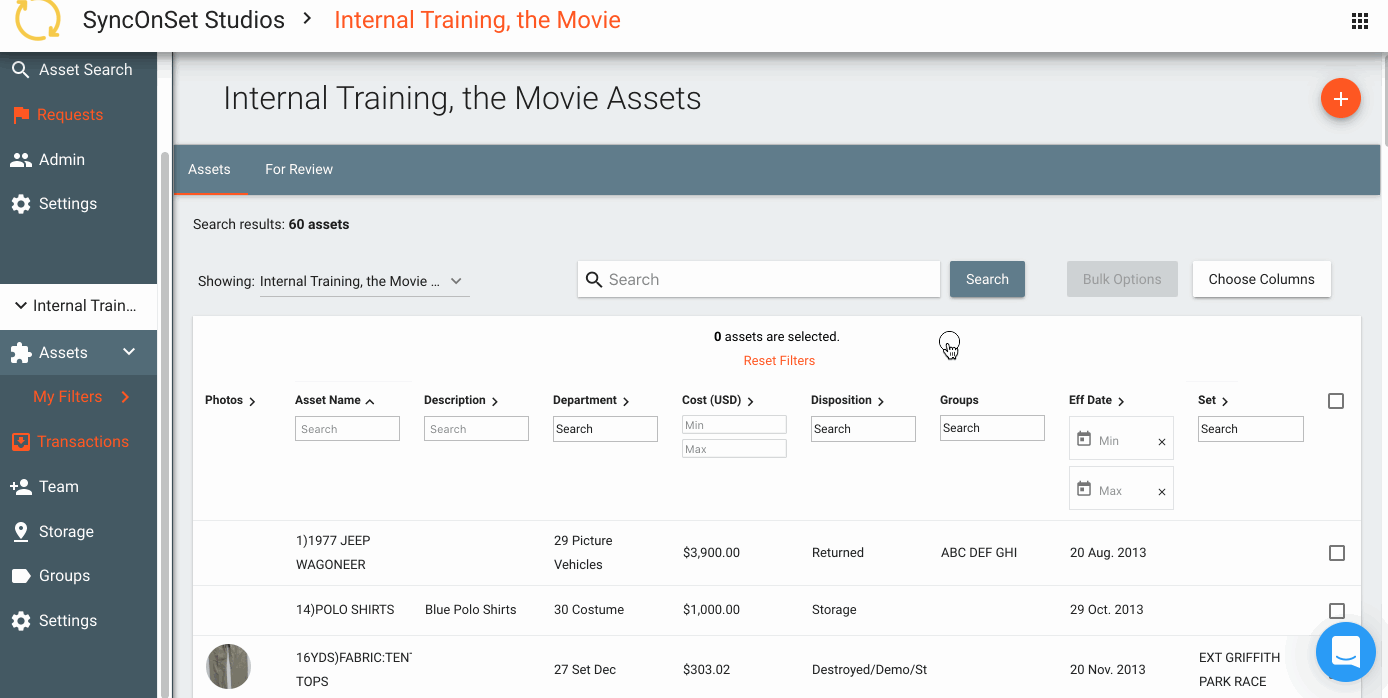1388x698 pixels.
Task: Clear the Eff Date Min value
Action: coord(1161,441)
